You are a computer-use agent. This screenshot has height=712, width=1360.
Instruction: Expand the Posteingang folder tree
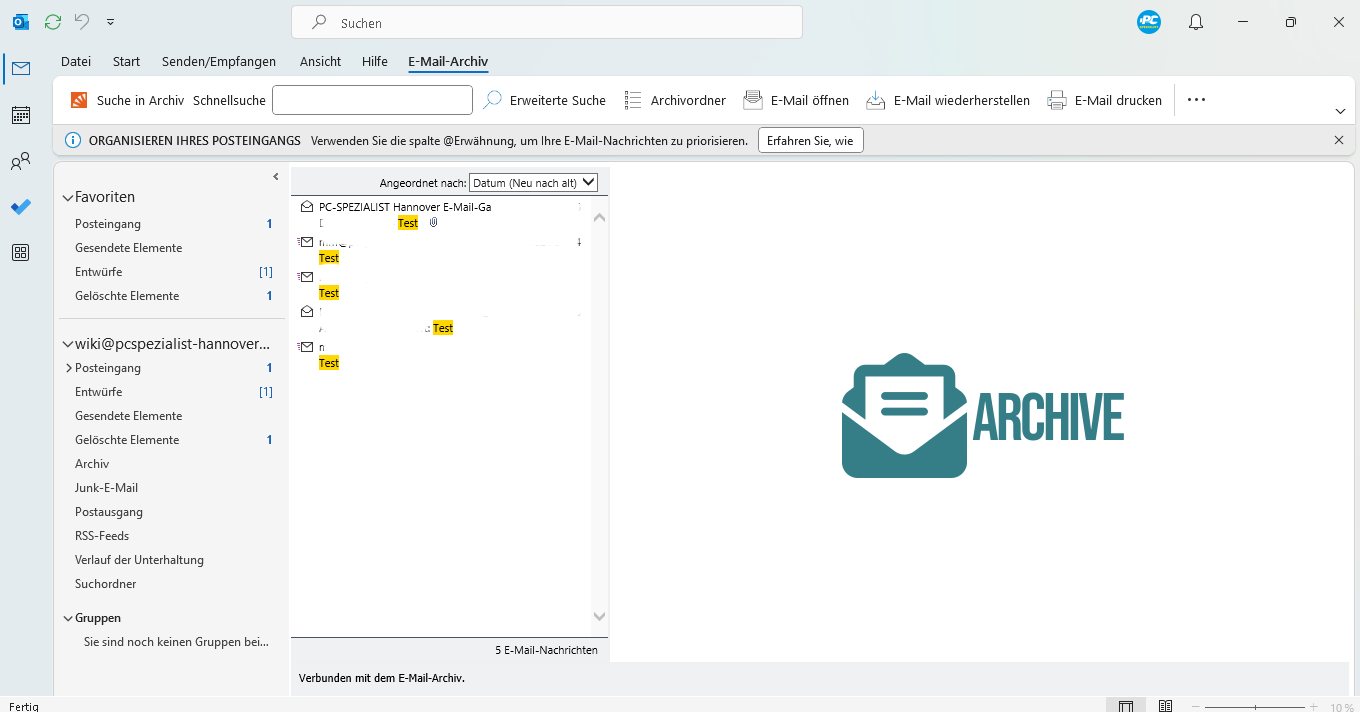tap(69, 367)
